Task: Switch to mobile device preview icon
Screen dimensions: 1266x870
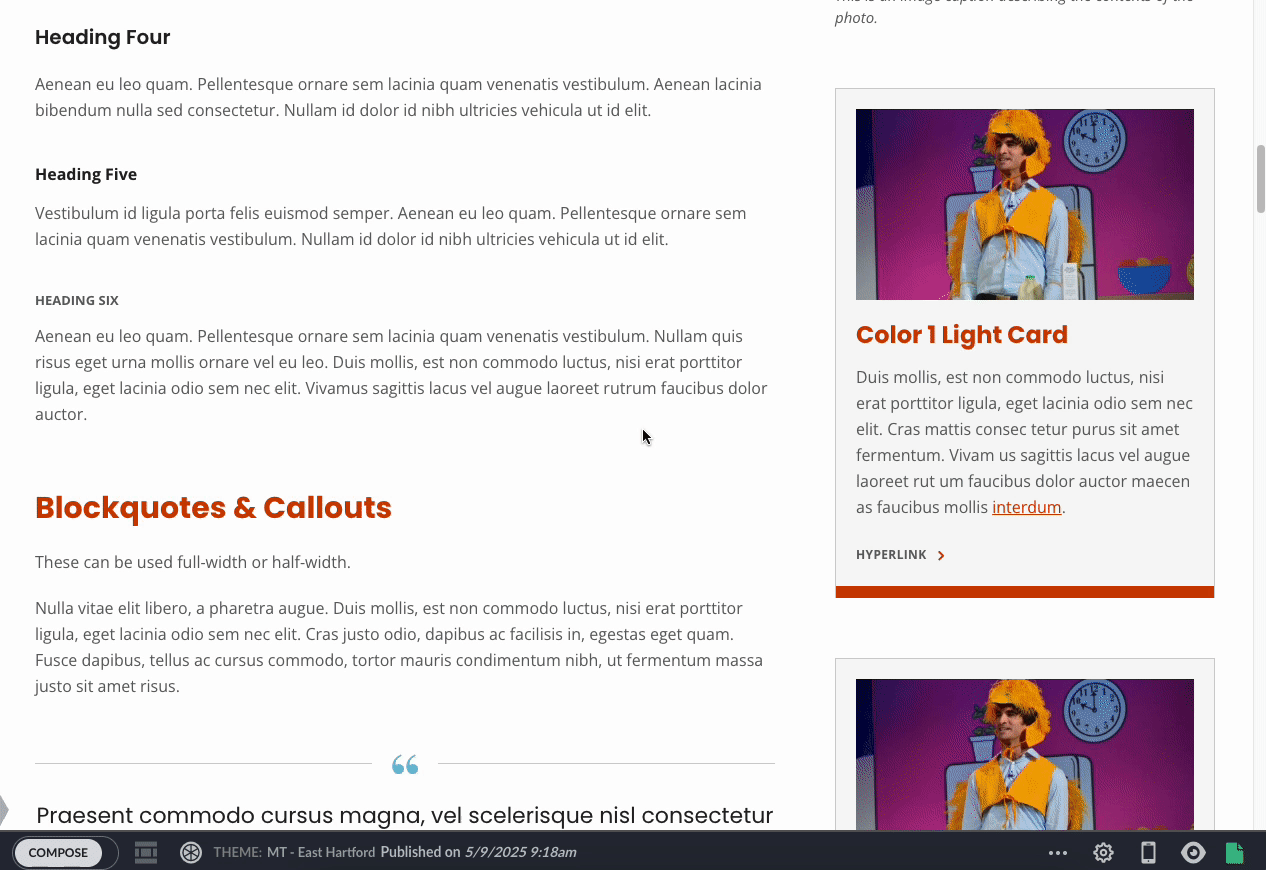Action: coord(1149,853)
